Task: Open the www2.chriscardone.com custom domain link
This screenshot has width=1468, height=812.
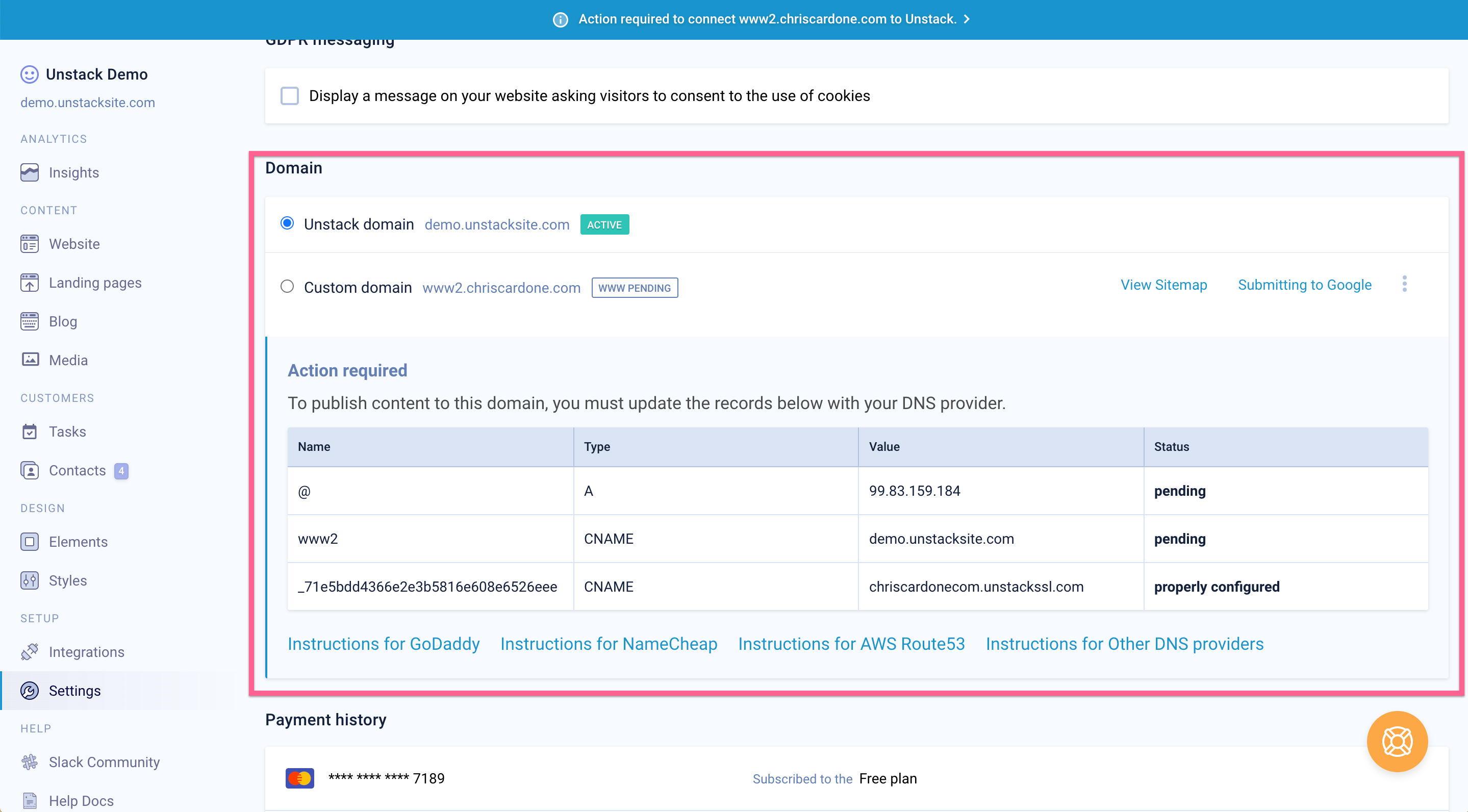Action: pyautogui.click(x=501, y=288)
